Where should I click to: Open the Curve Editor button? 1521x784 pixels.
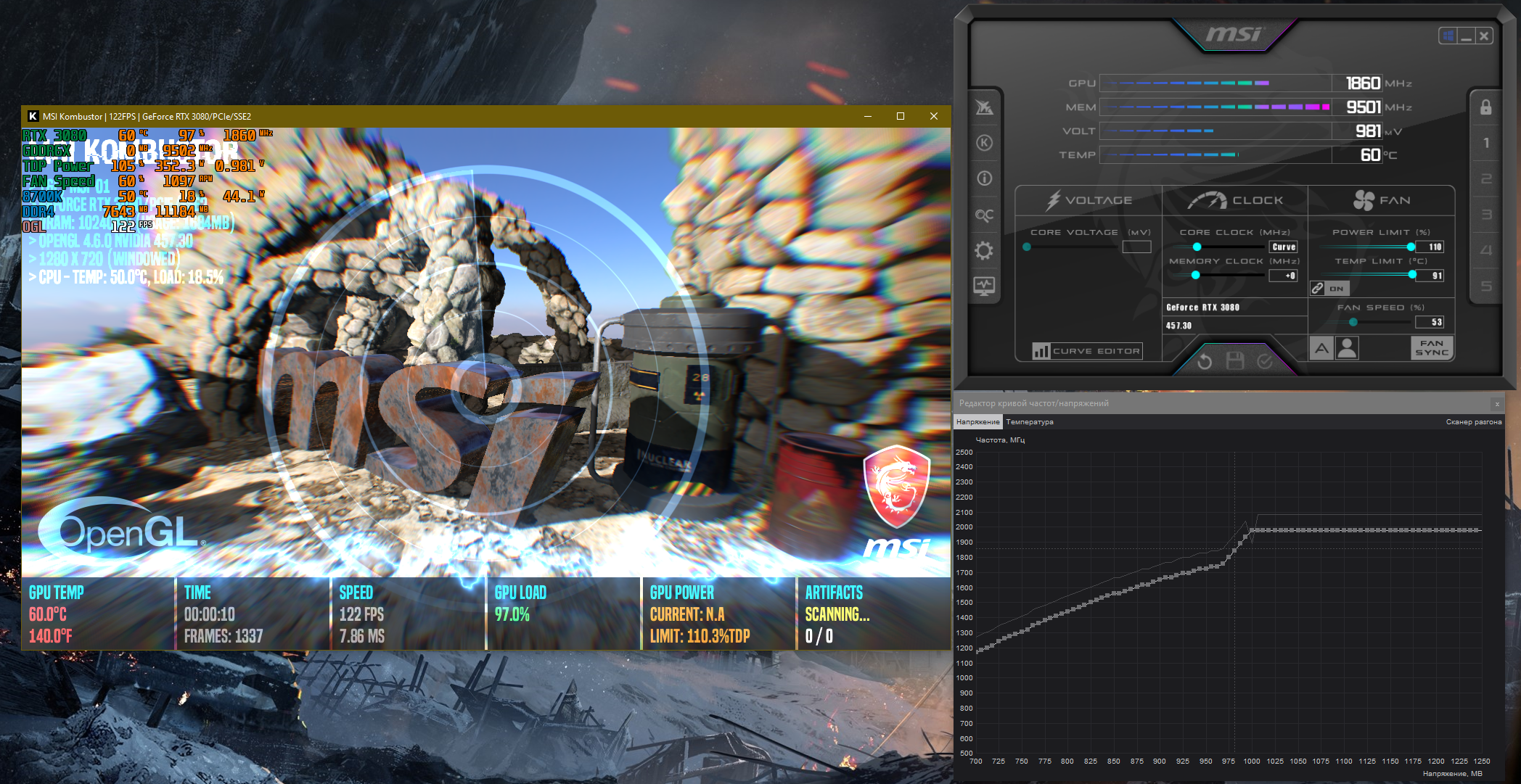coord(1087,351)
